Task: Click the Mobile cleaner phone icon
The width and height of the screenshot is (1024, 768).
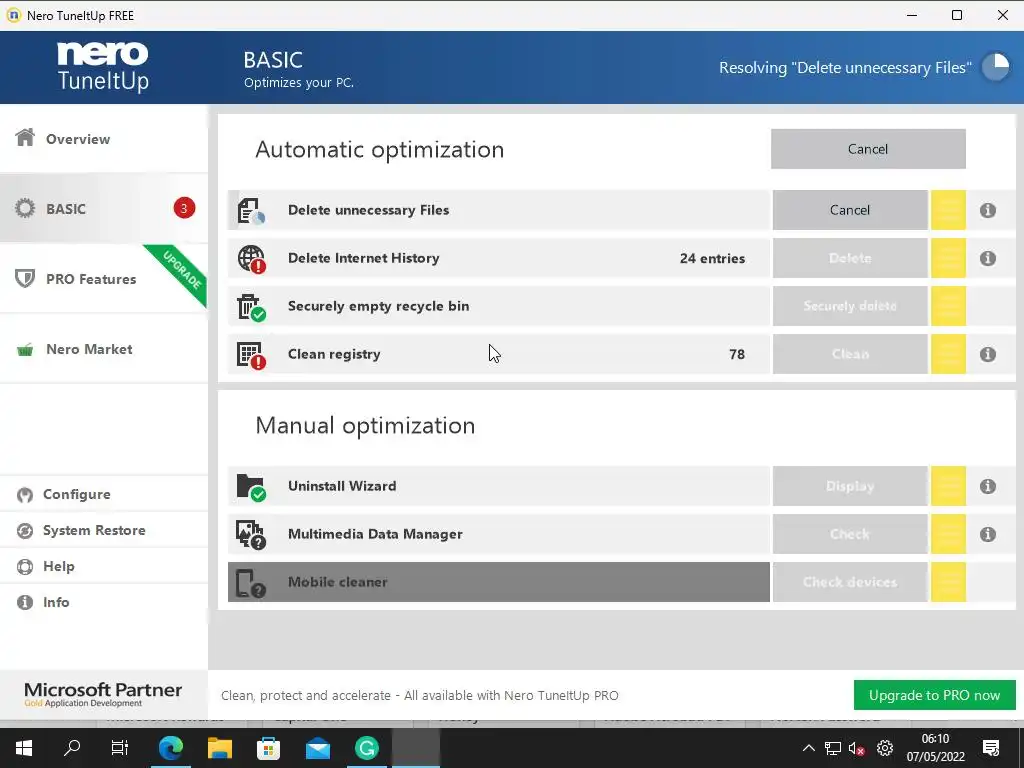Action: click(x=251, y=583)
